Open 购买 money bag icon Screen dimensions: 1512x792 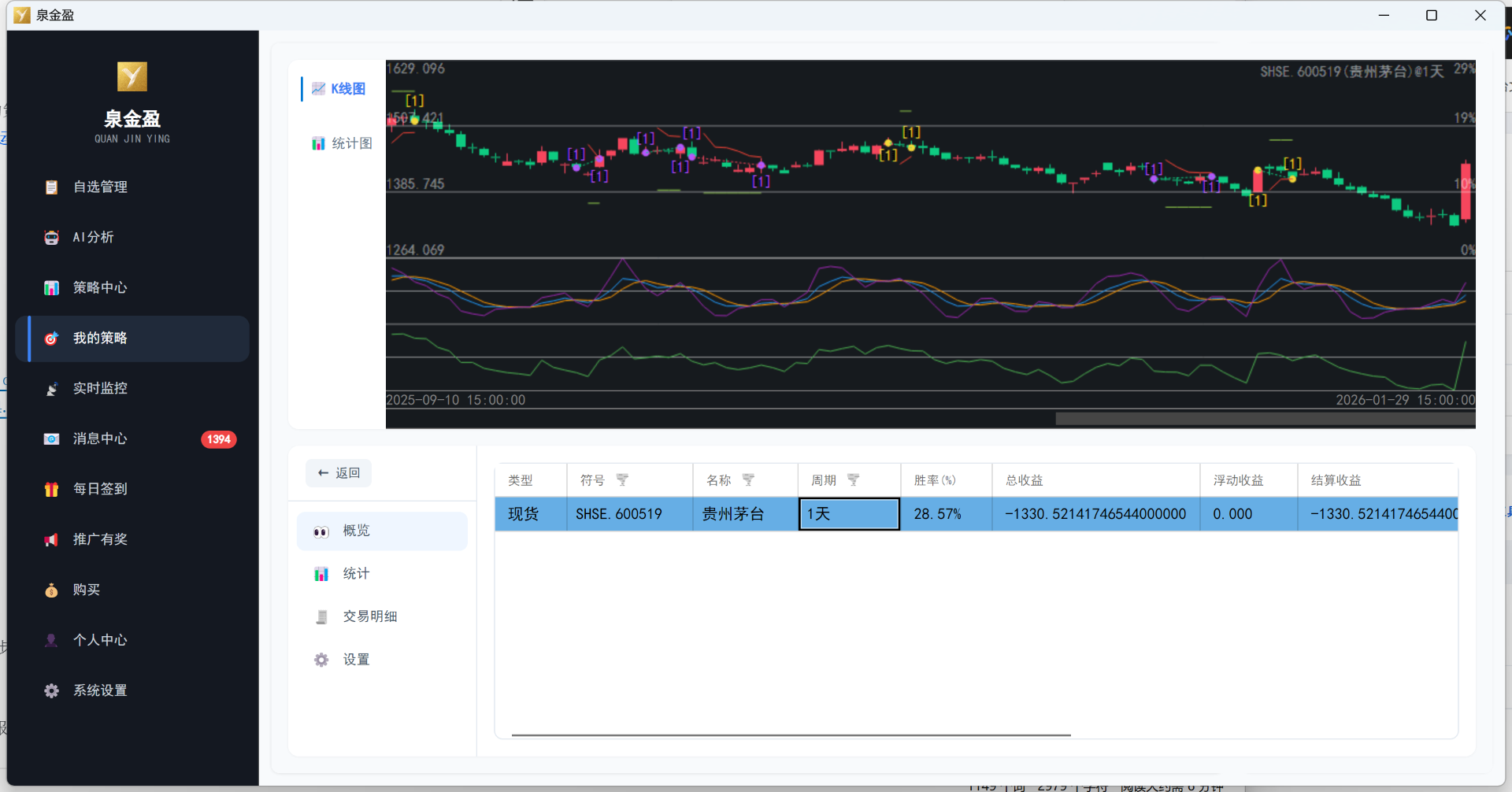coord(51,590)
